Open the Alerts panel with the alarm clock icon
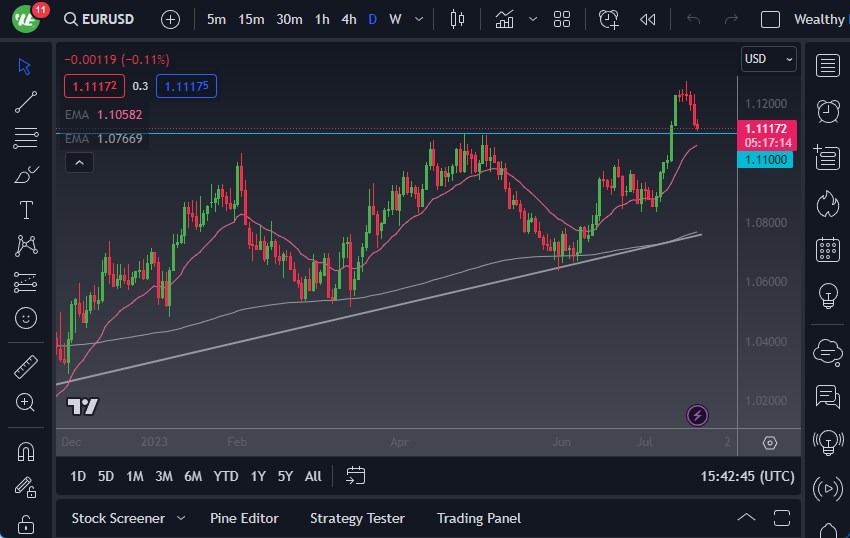Image resolution: width=850 pixels, height=538 pixels. tap(827, 111)
